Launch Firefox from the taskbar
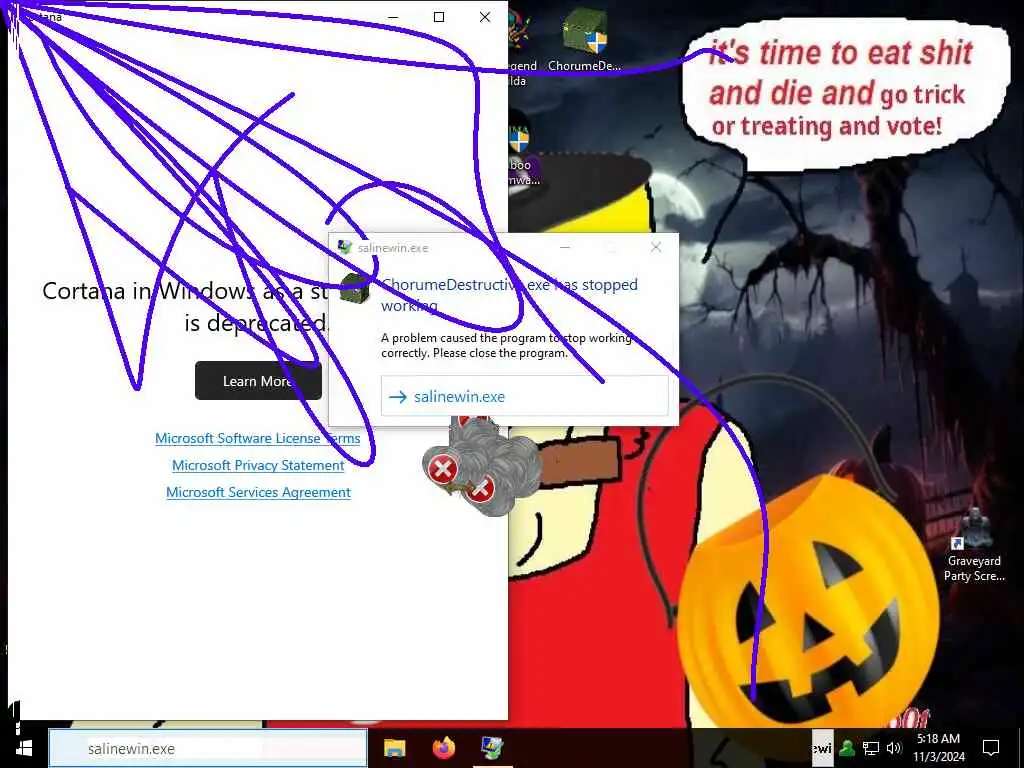The height and width of the screenshot is (768, 1024). [444, 748]
